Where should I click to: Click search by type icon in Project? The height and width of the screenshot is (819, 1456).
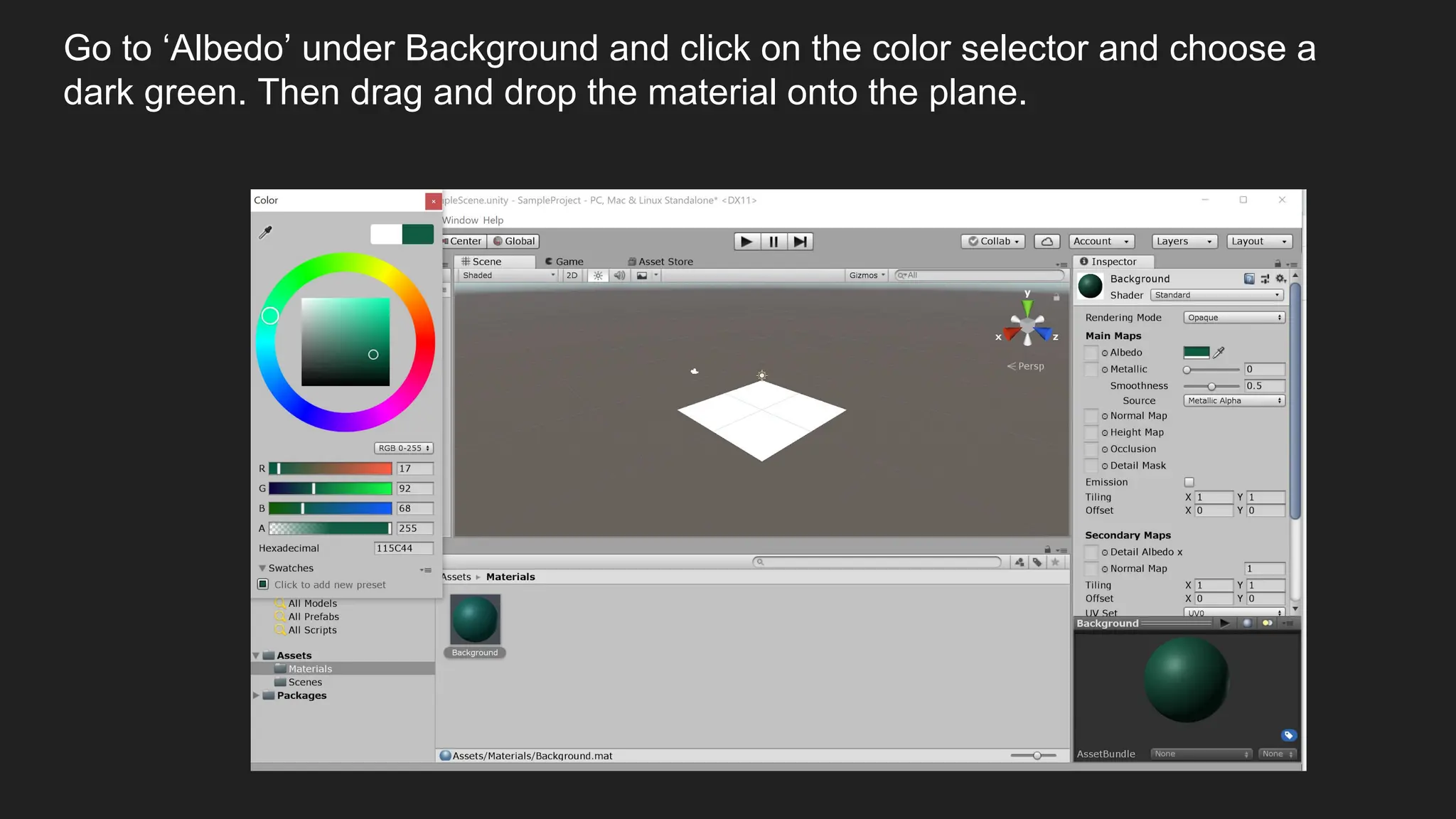tap(1019, 562)
